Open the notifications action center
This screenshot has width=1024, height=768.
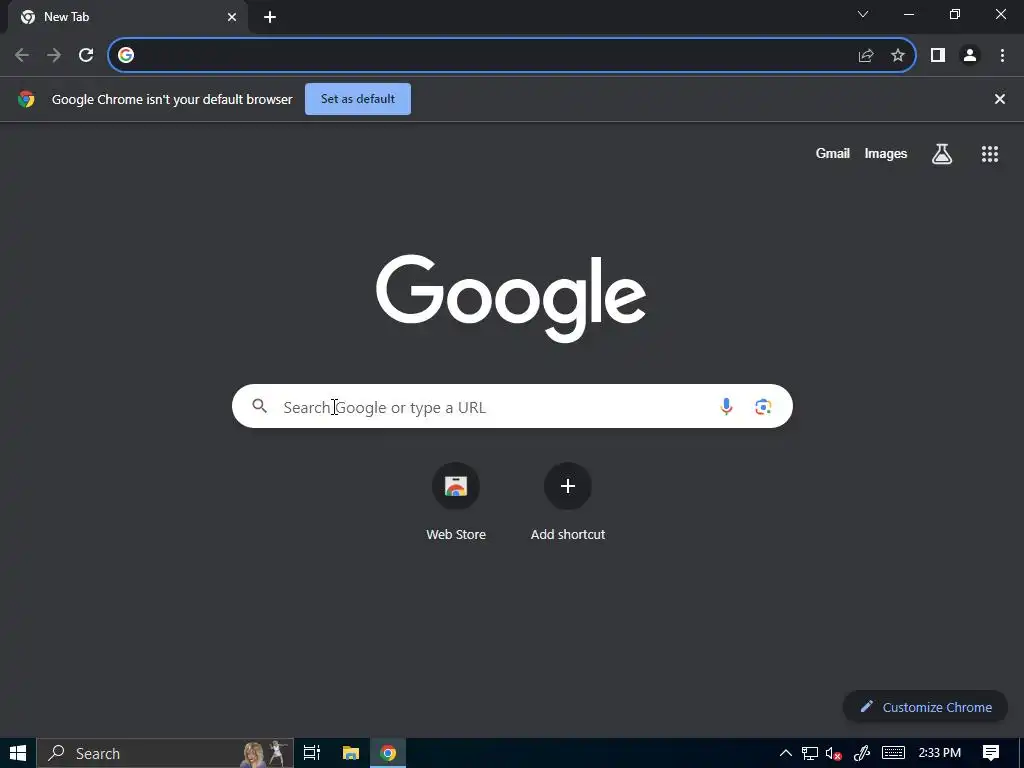tap(991, 753)
